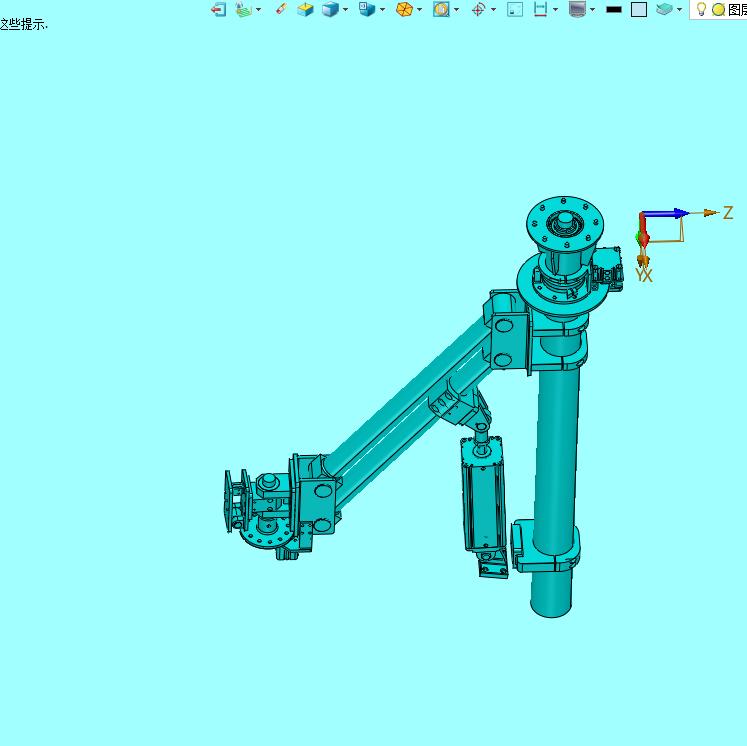Click the gray display screen icon
The width and height of the screenshot is (747, 746).
577,9
